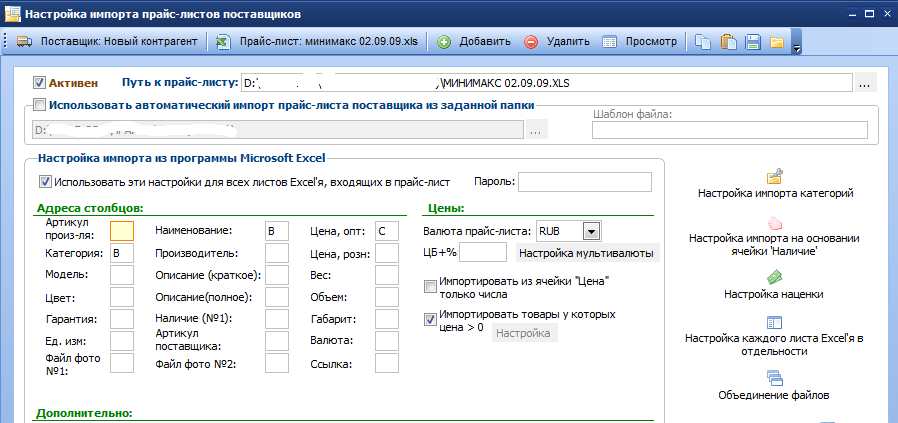Click the Категория column field
The width and height of the screenshot is (898, 423).
coord(121,253)
